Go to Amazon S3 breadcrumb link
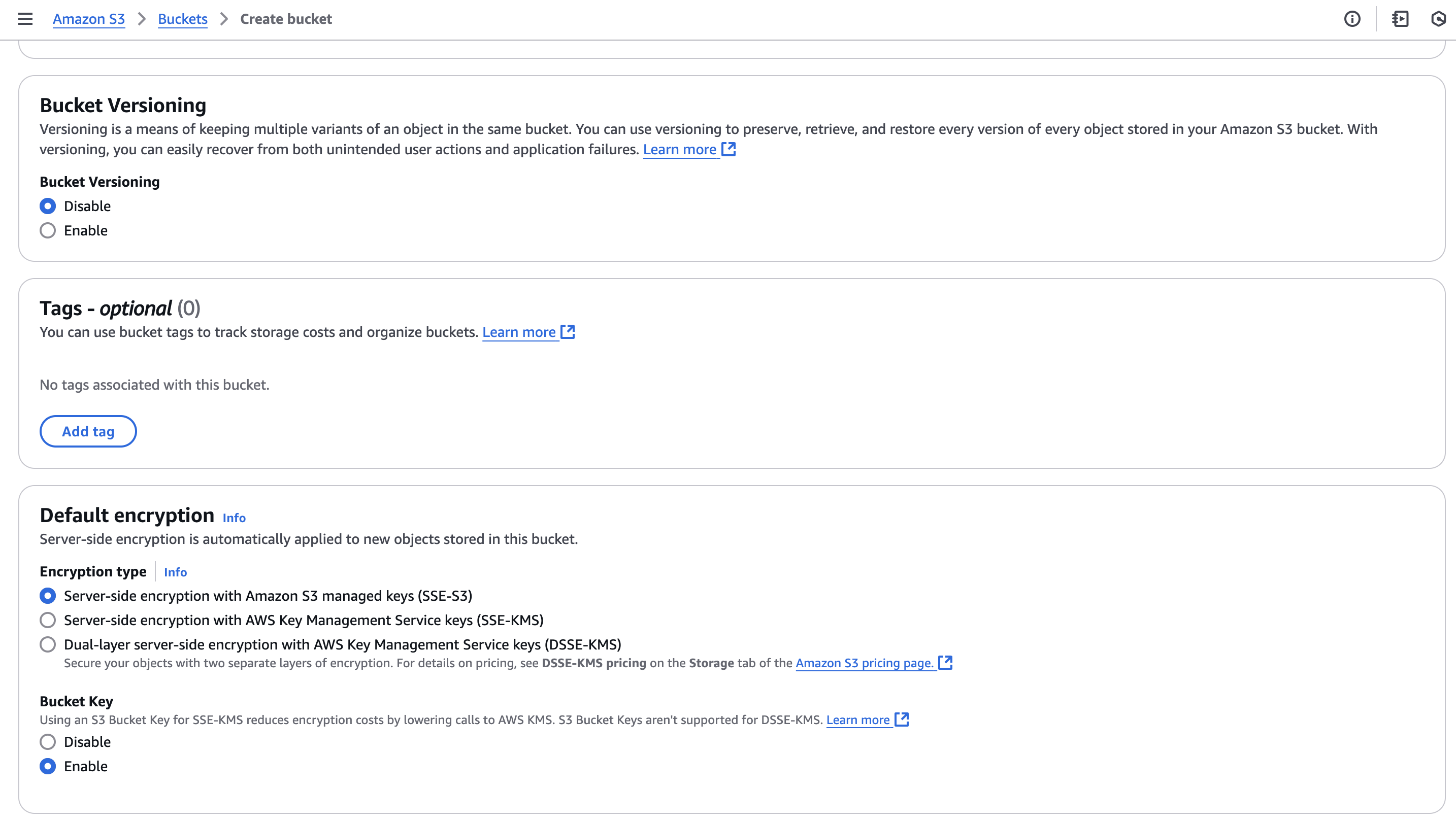The width and height of the screenshot is (1456, 822). pyautogui.click(x=89, y=19)
